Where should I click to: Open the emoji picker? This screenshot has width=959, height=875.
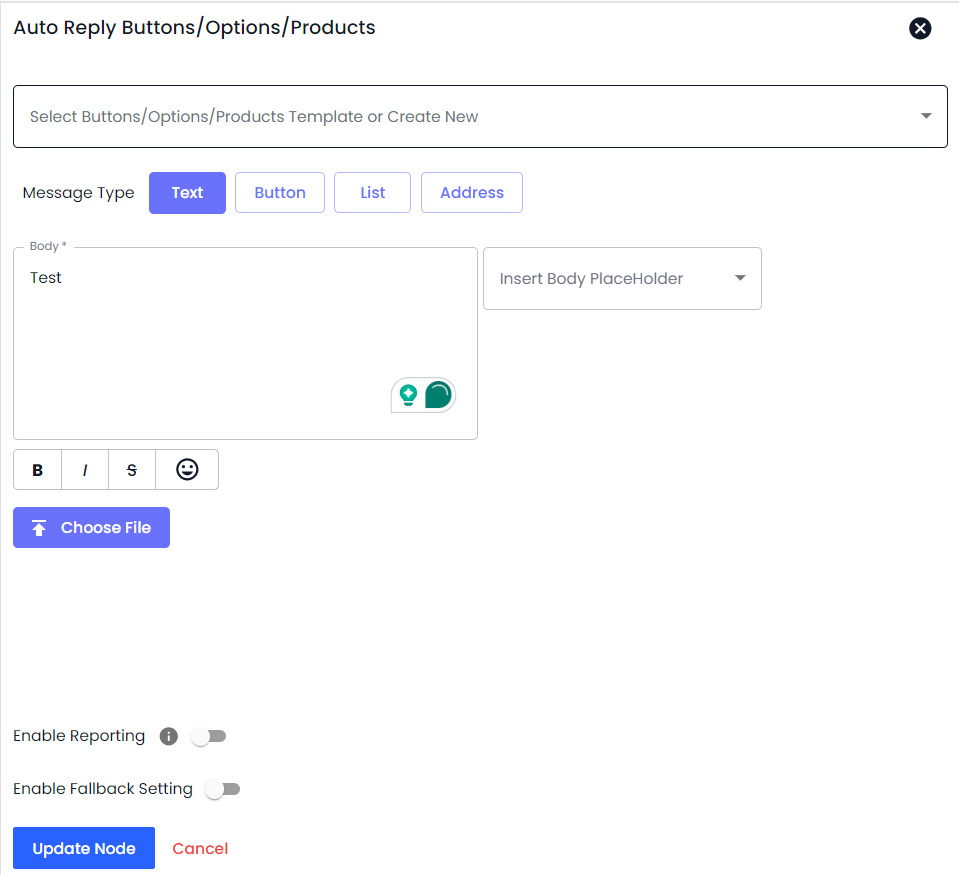tap(187, 470)
